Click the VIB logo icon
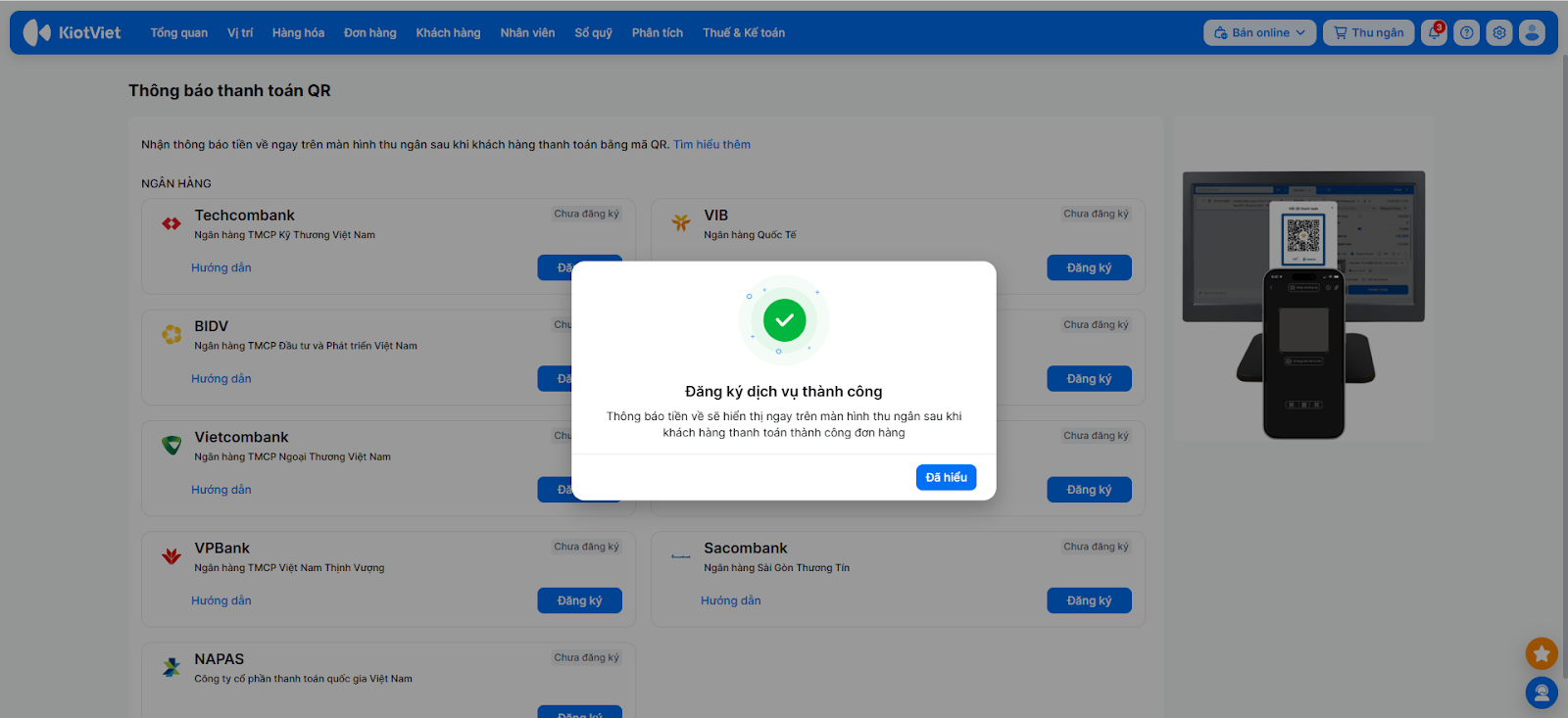This screenshot has width=1568, height=718. [681, 222]
